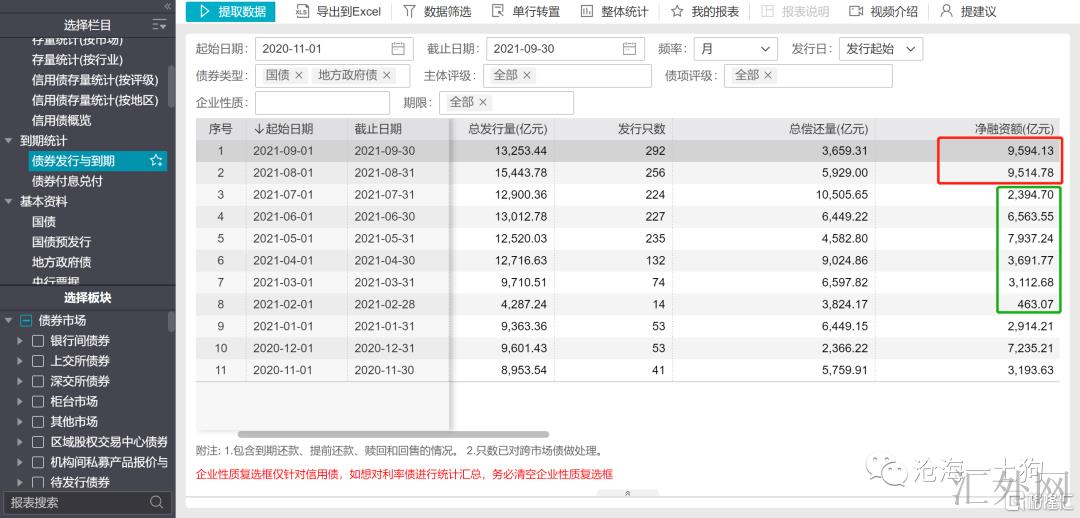Click the 导出到Excel icon
1080x518 pixels.
click(302, 12)
